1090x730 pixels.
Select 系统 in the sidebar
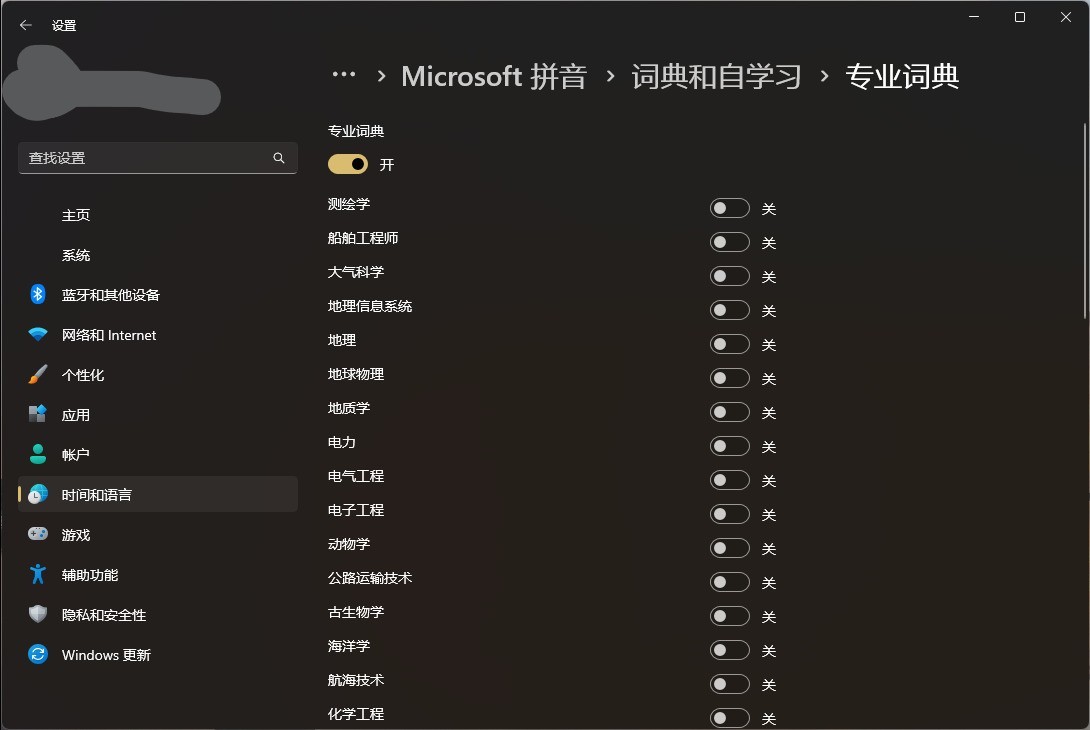coord(76,255)
